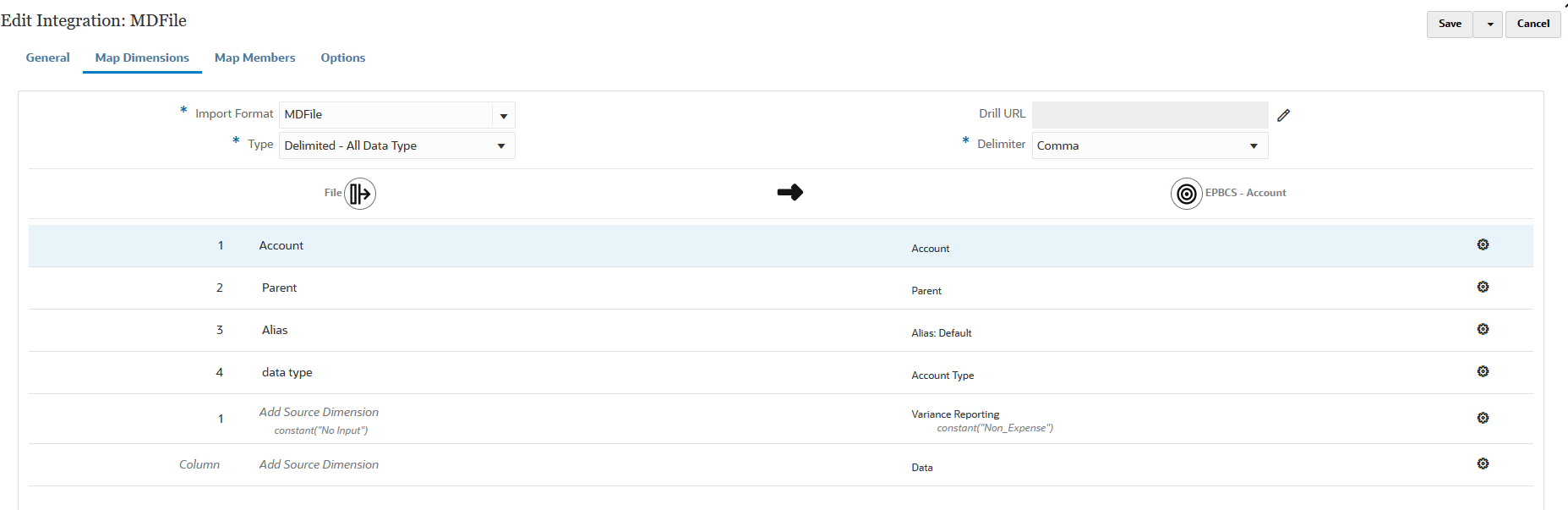This screenshot has width=1568, height=510.
Task: Click the EPBCS target application icon
Action: tap(1186, 194)
